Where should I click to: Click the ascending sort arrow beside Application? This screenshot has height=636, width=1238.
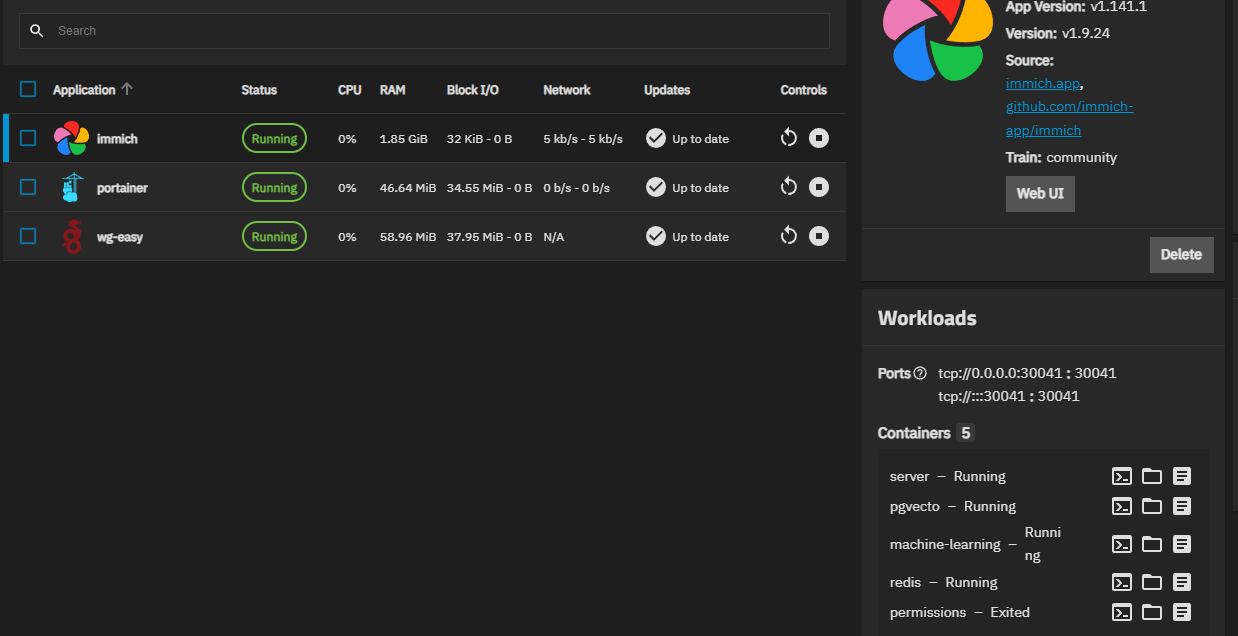click(x=126, y=89)
